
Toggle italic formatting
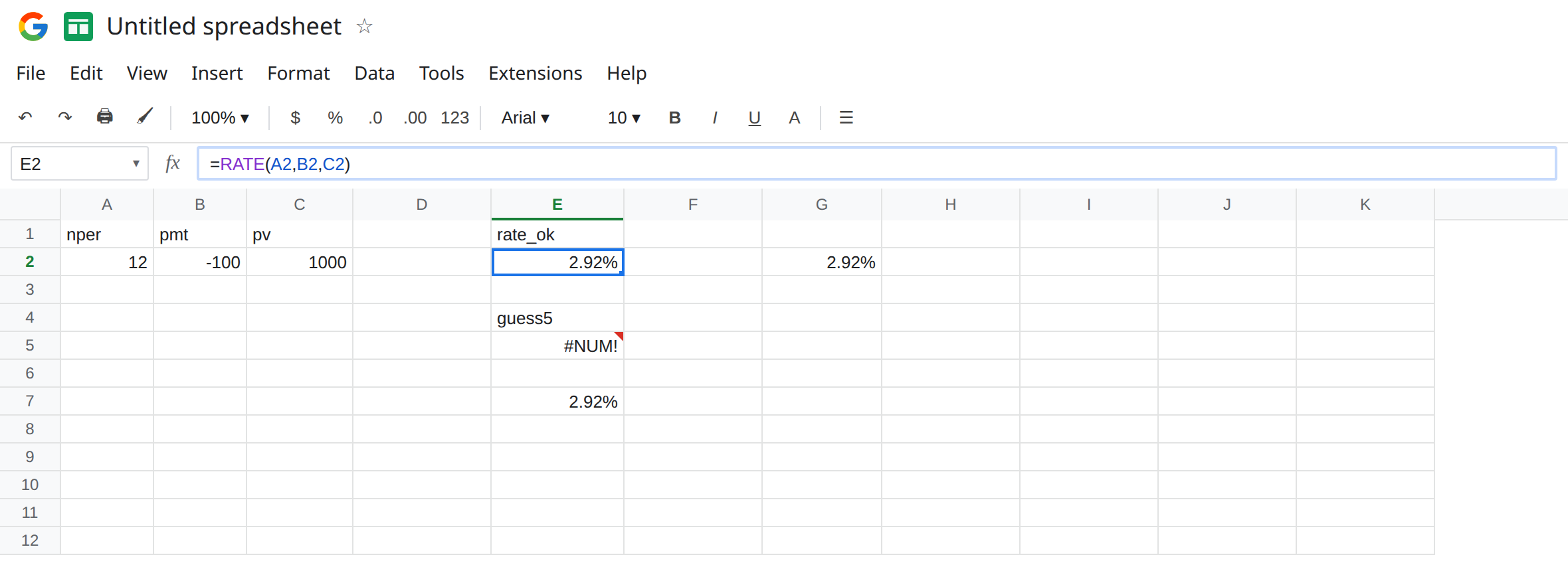714,118
